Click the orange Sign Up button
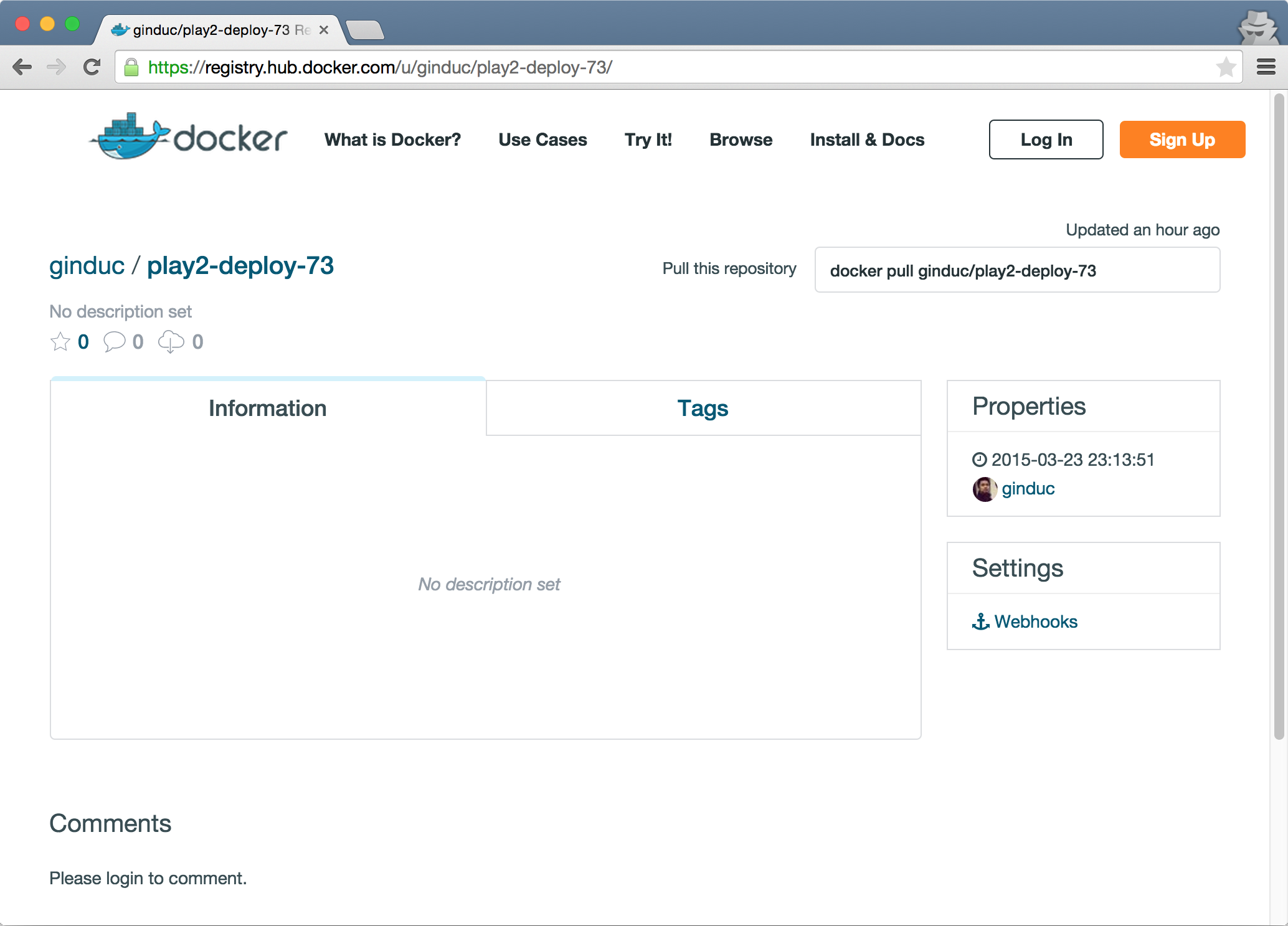1288x926 pixels. (1182, 139)
